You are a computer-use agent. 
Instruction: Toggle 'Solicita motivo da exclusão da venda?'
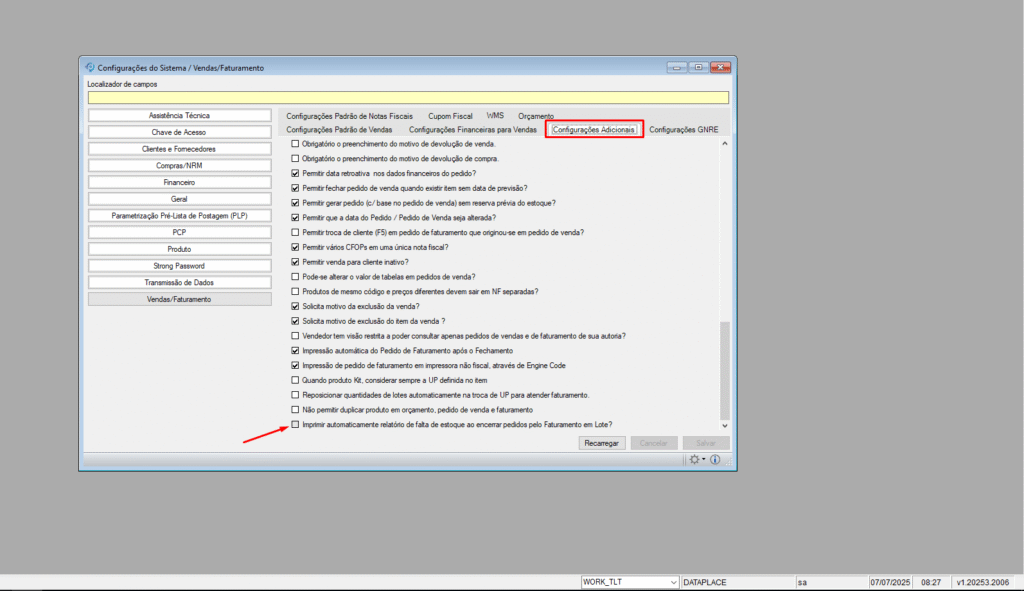(x=295, y=306)
